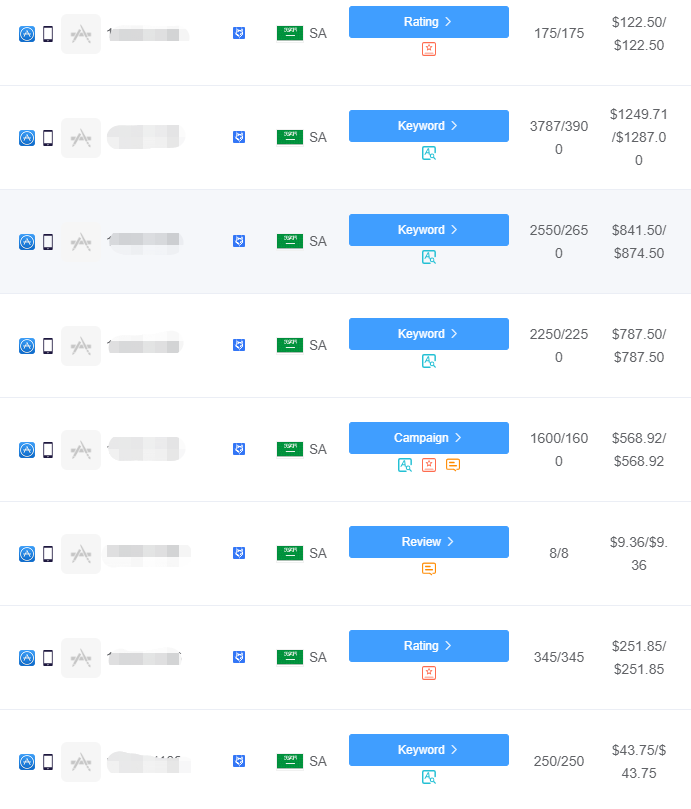Click the phone device icon in the 2250/2250 row
The image size is (691, 809).
(x=48, y=346)
